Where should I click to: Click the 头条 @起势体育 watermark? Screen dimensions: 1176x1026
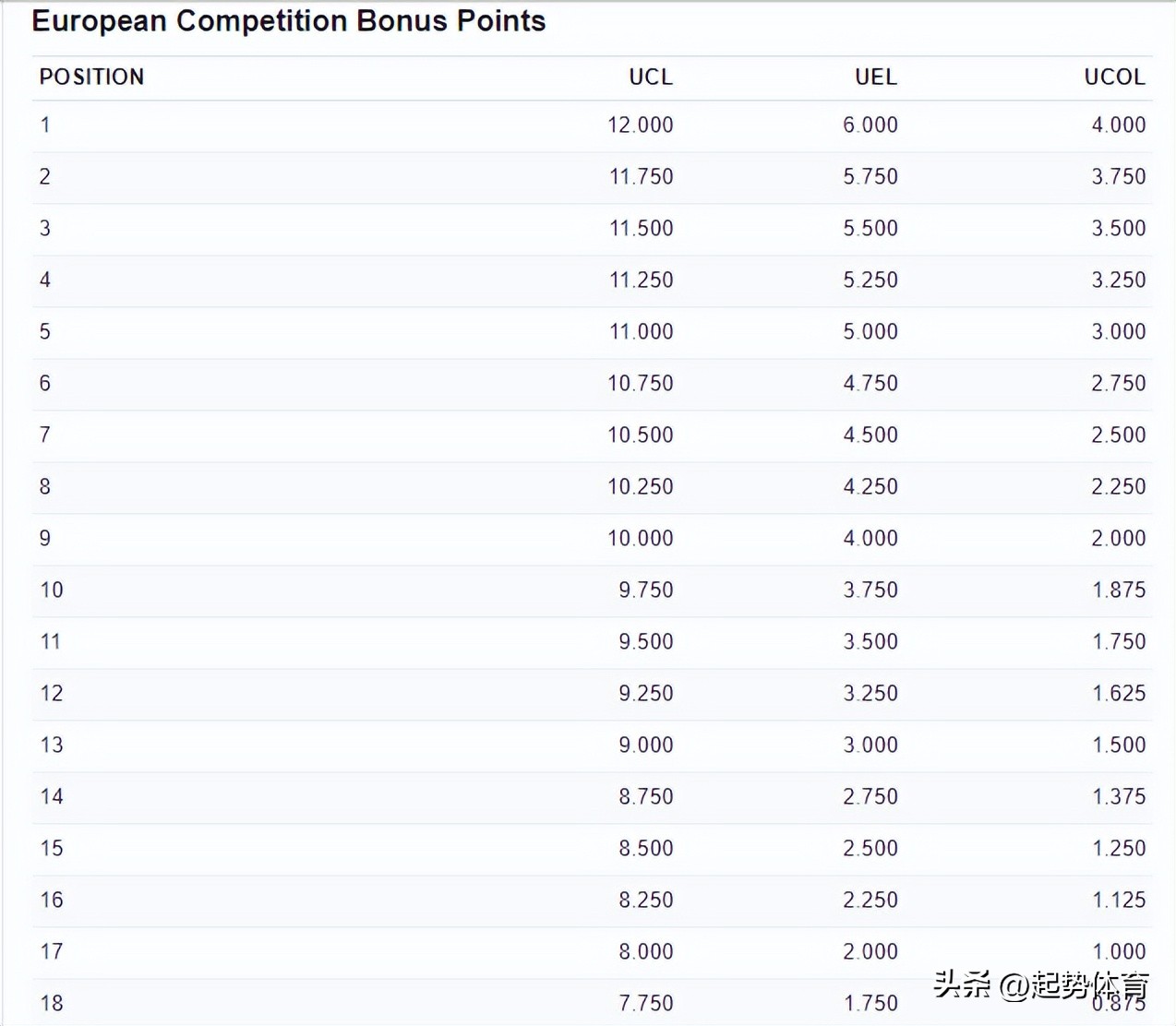point(1041,985)
